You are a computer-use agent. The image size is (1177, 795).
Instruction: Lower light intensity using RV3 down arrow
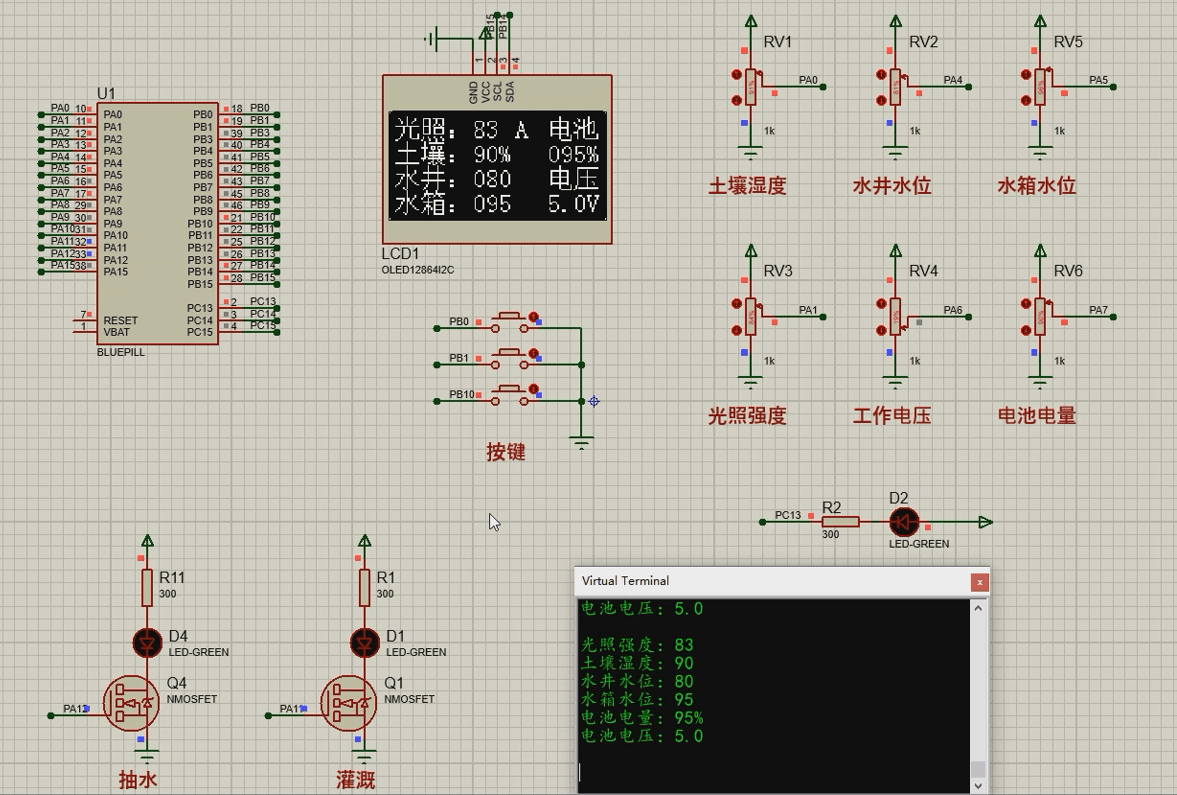pos(737,330)
